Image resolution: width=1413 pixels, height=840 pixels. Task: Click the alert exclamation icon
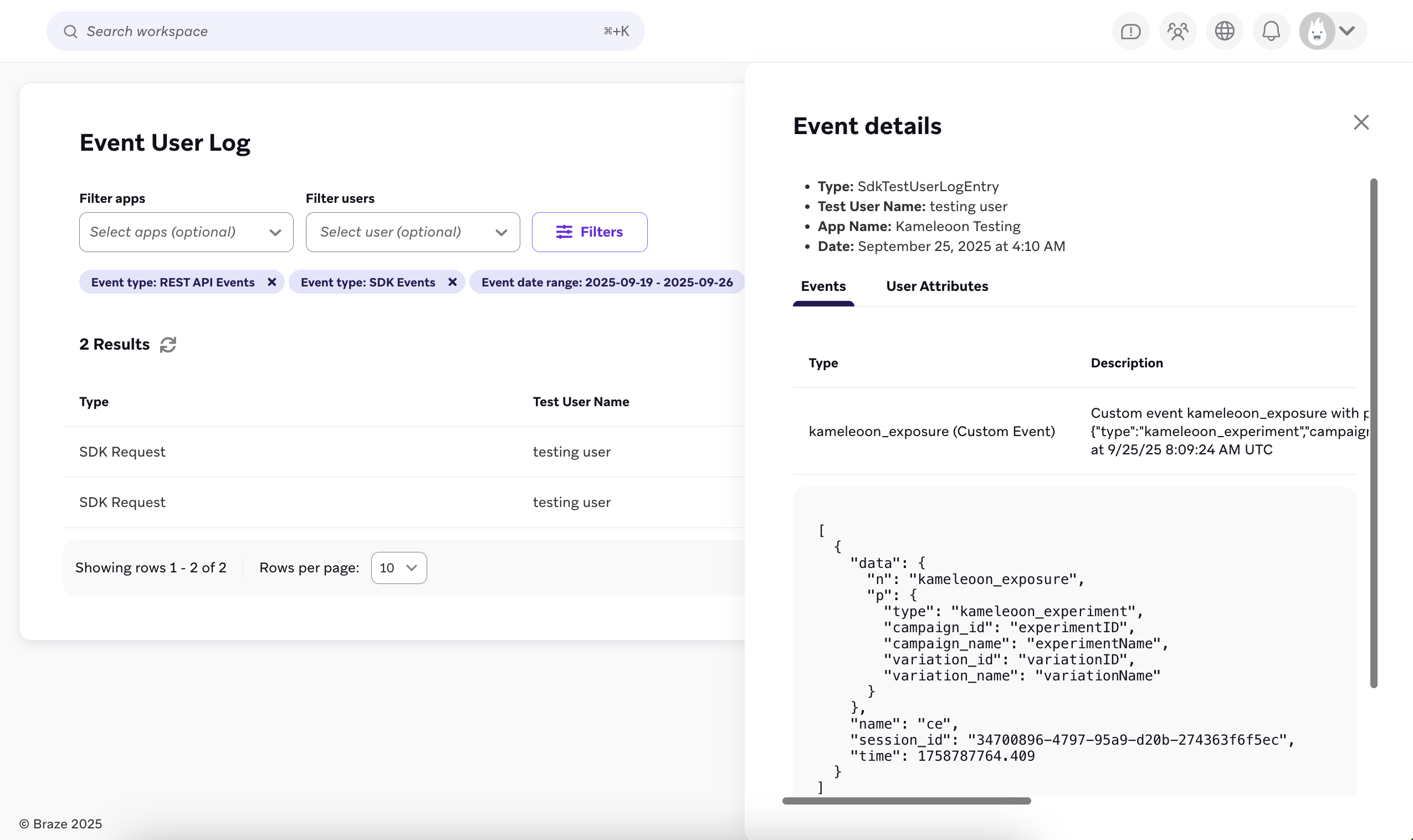point(1130,30)
